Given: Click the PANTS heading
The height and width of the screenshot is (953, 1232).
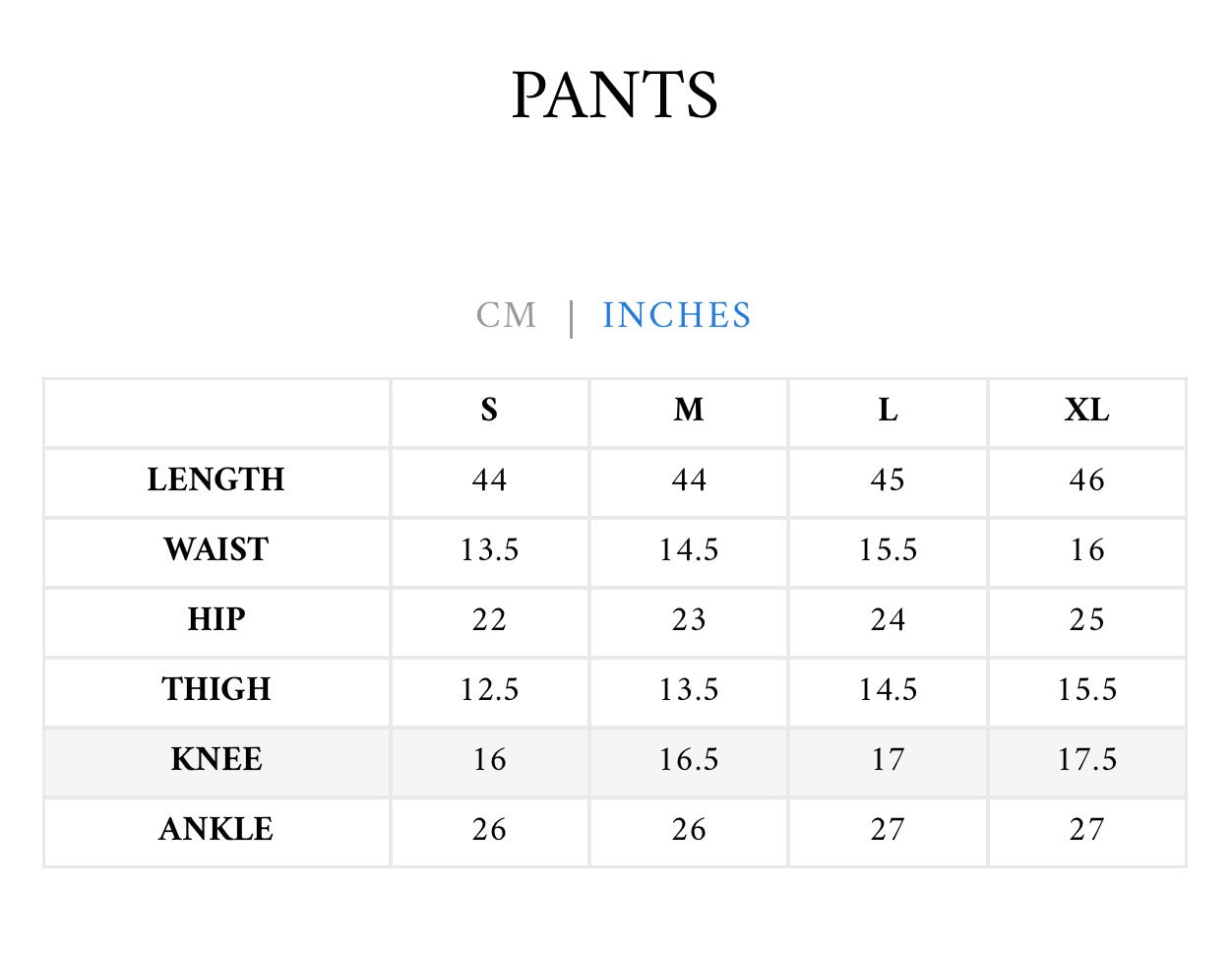Looking at the screenshot, I should pos(615,95).
